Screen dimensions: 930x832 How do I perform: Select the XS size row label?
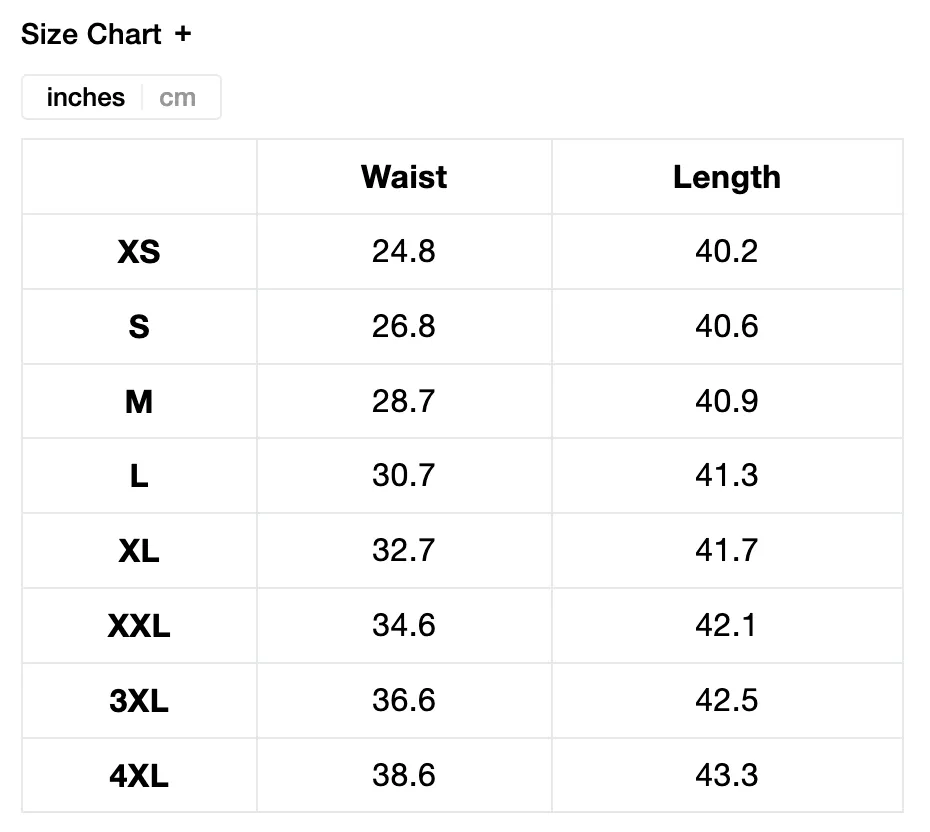tap(139, 251)
